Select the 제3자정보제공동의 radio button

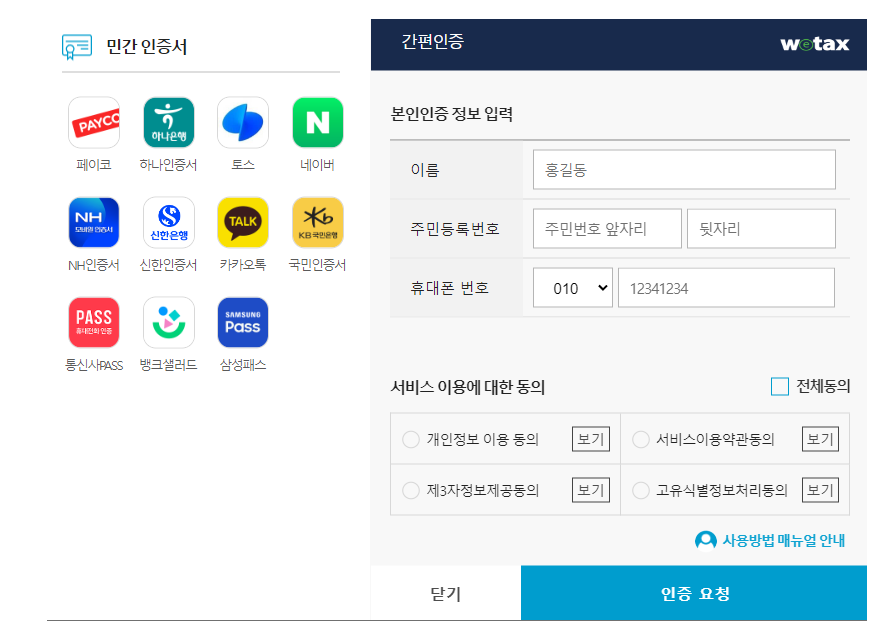(411, 490)
